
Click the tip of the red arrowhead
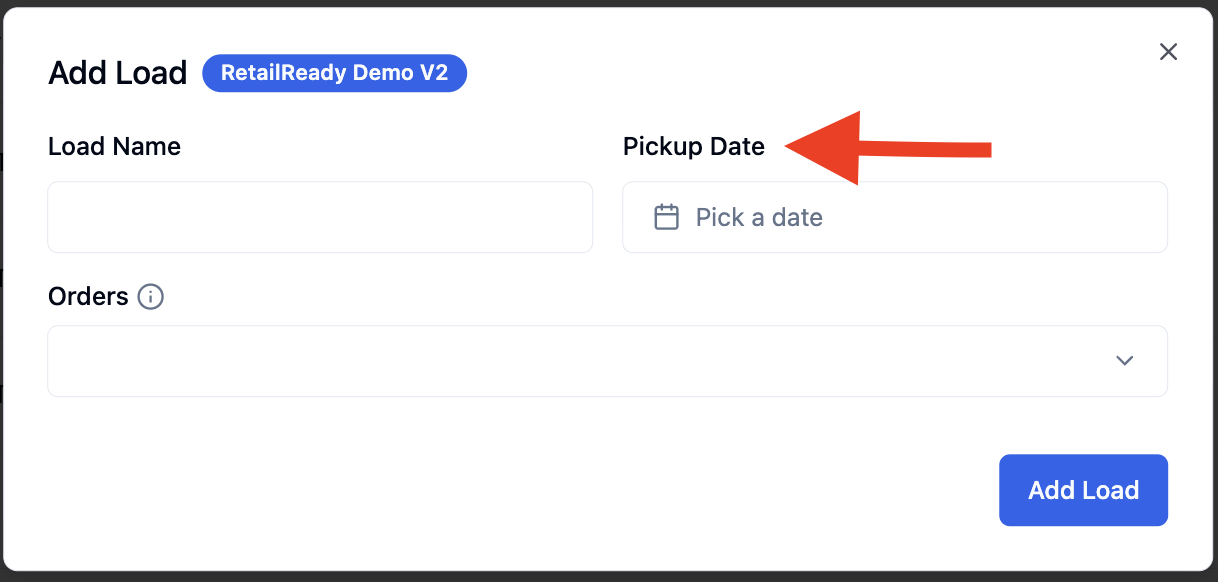point(789,148)
